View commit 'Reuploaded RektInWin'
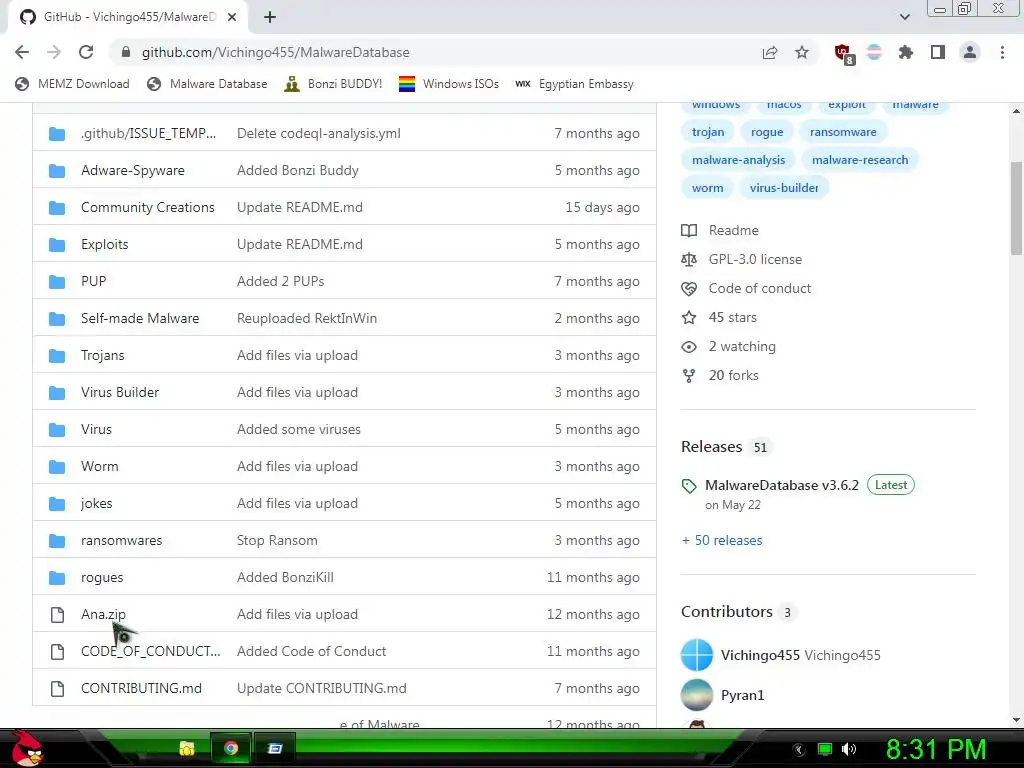The height and width of the screenshot is (768, 1024). coord(307,318)
